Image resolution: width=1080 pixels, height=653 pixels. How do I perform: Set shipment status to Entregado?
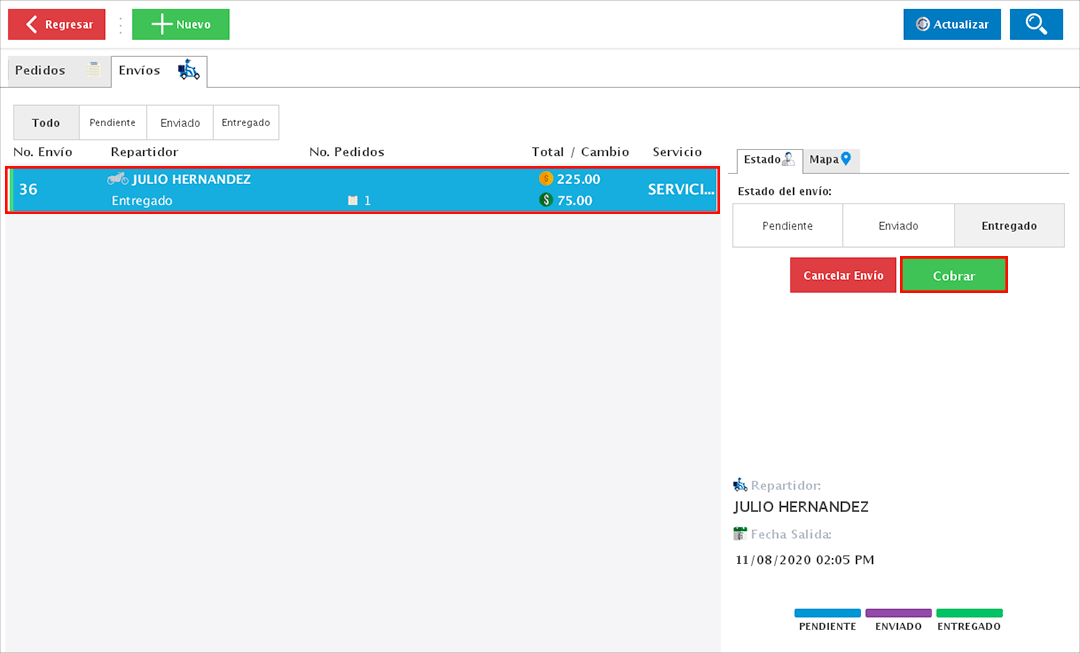[1009, 226]
